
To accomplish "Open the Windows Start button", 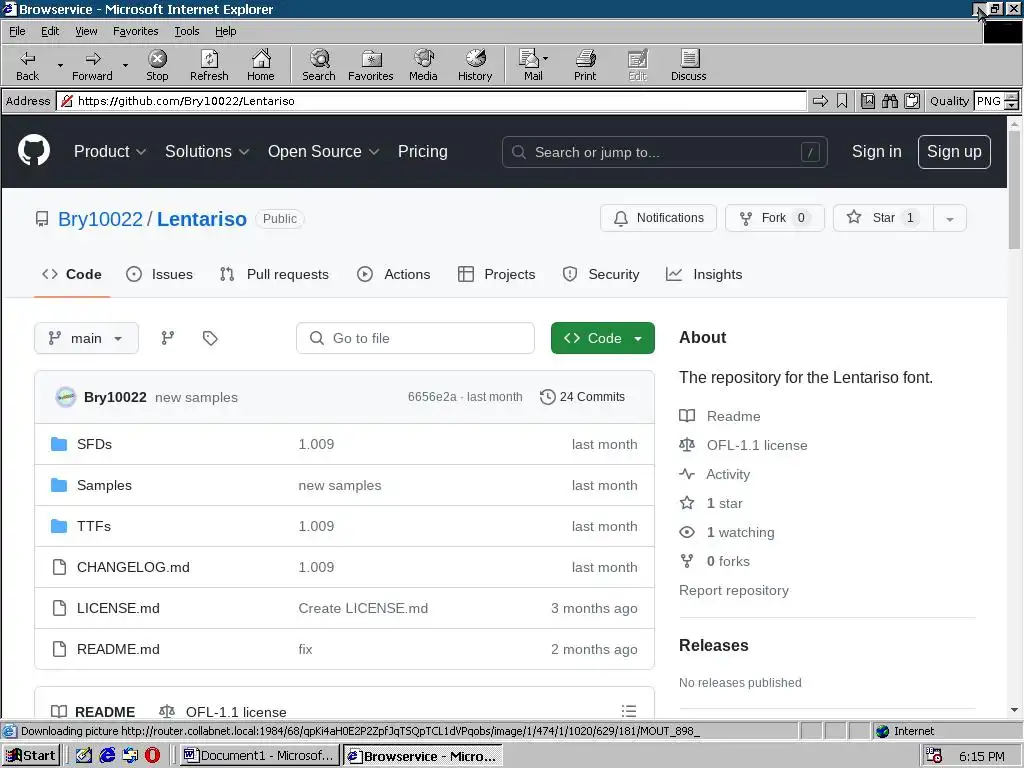I will [31, 756].
